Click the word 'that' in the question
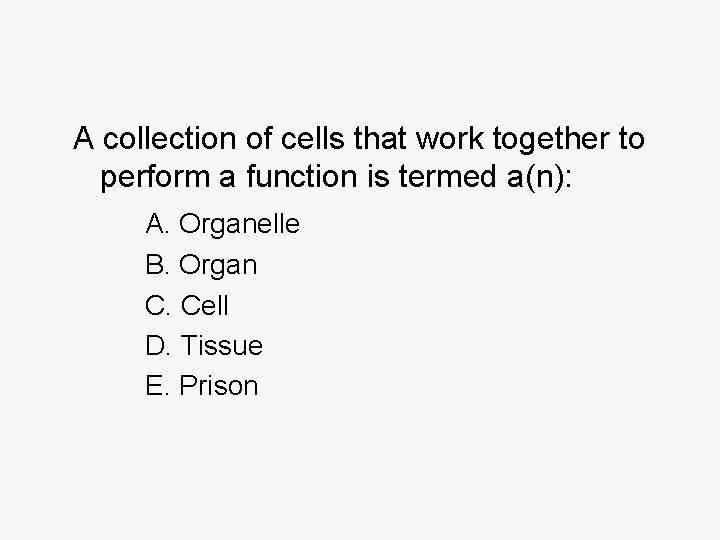The width and height of the screenshot is (720, 540). pyautogui.click(x=380, y=138)
